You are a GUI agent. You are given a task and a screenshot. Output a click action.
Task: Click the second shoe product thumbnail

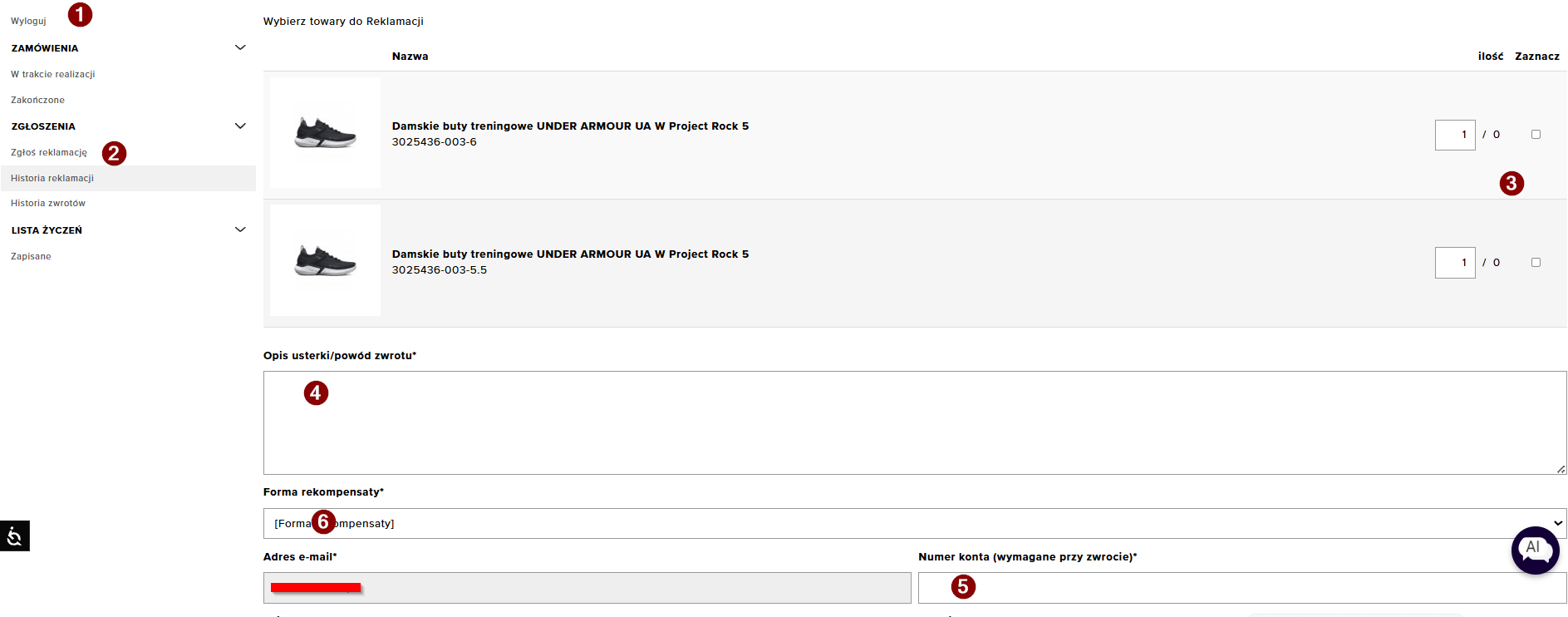pyautogui.click(x=325, y=260)
